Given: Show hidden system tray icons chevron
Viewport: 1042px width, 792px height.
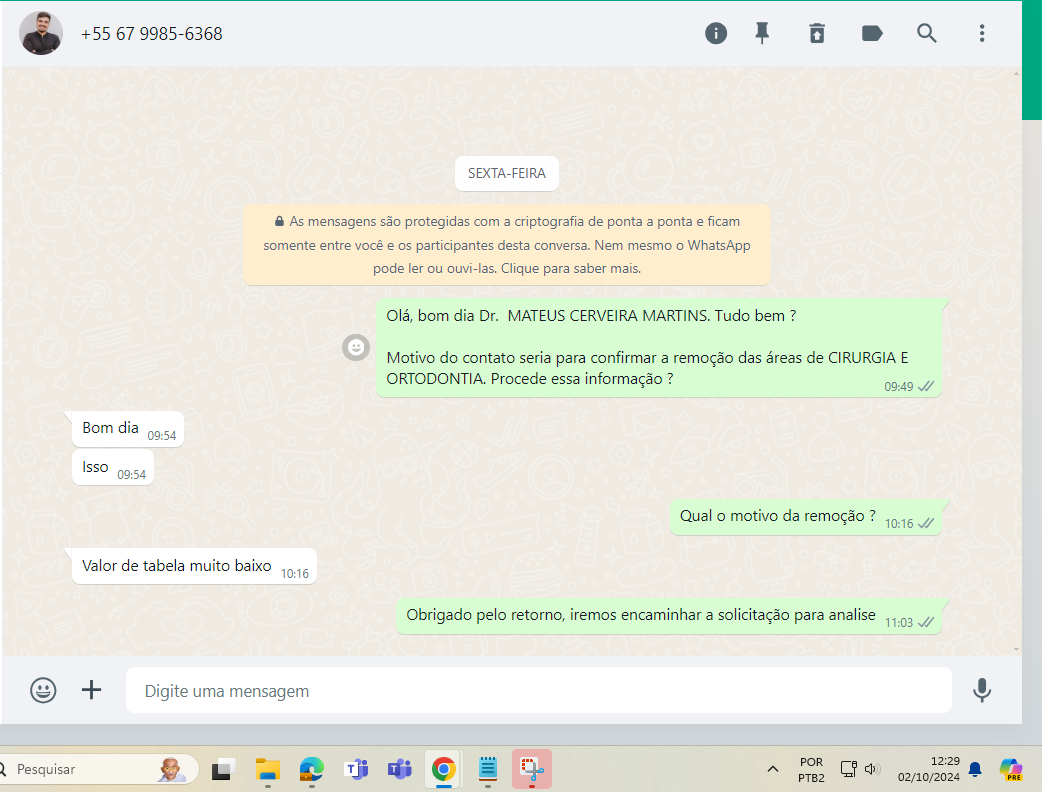Looking at the screenshot, I should coord(772,769).
